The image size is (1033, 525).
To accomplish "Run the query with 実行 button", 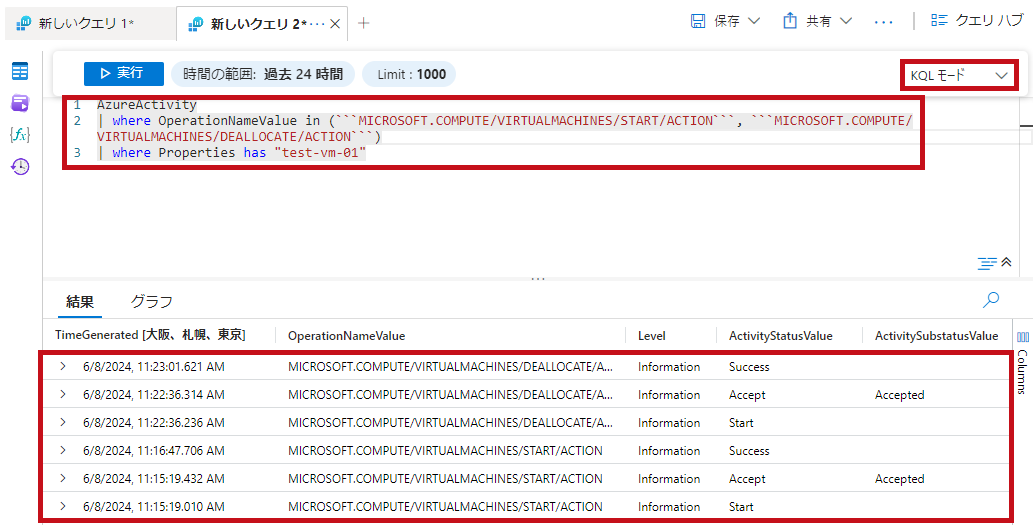I will (x=123, y=74).
